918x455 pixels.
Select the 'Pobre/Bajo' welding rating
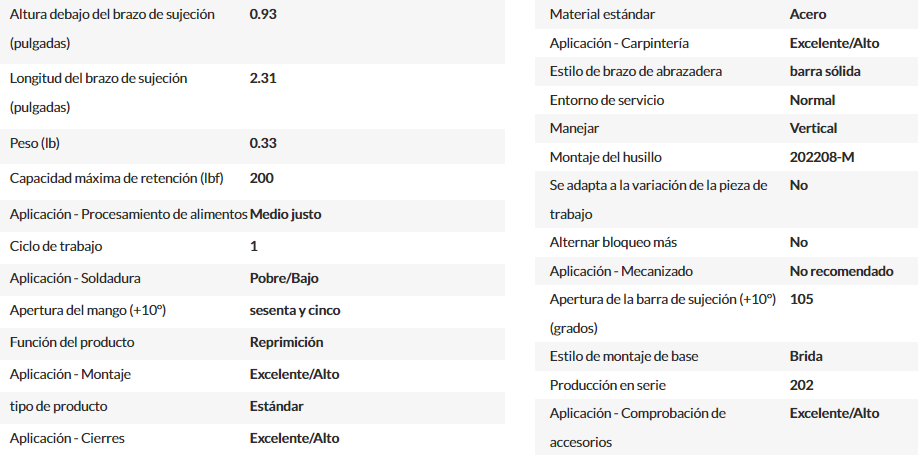click(x=284, y=278)
